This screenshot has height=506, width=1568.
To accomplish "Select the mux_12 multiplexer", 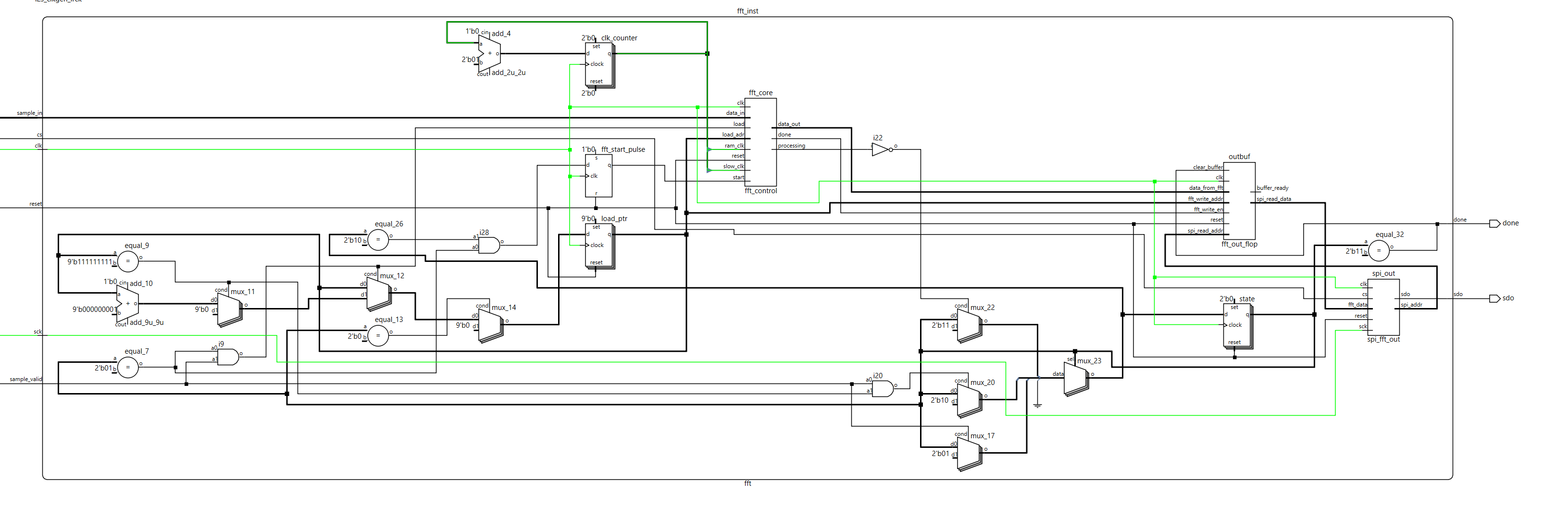I will point(379,294).
